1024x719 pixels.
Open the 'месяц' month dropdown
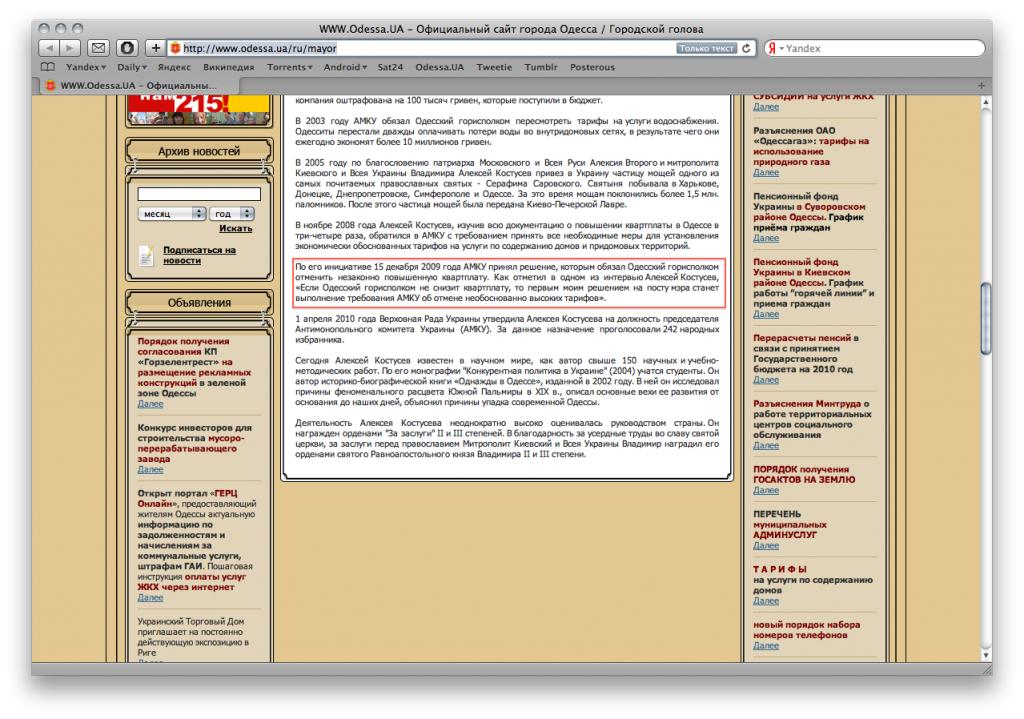171,214
